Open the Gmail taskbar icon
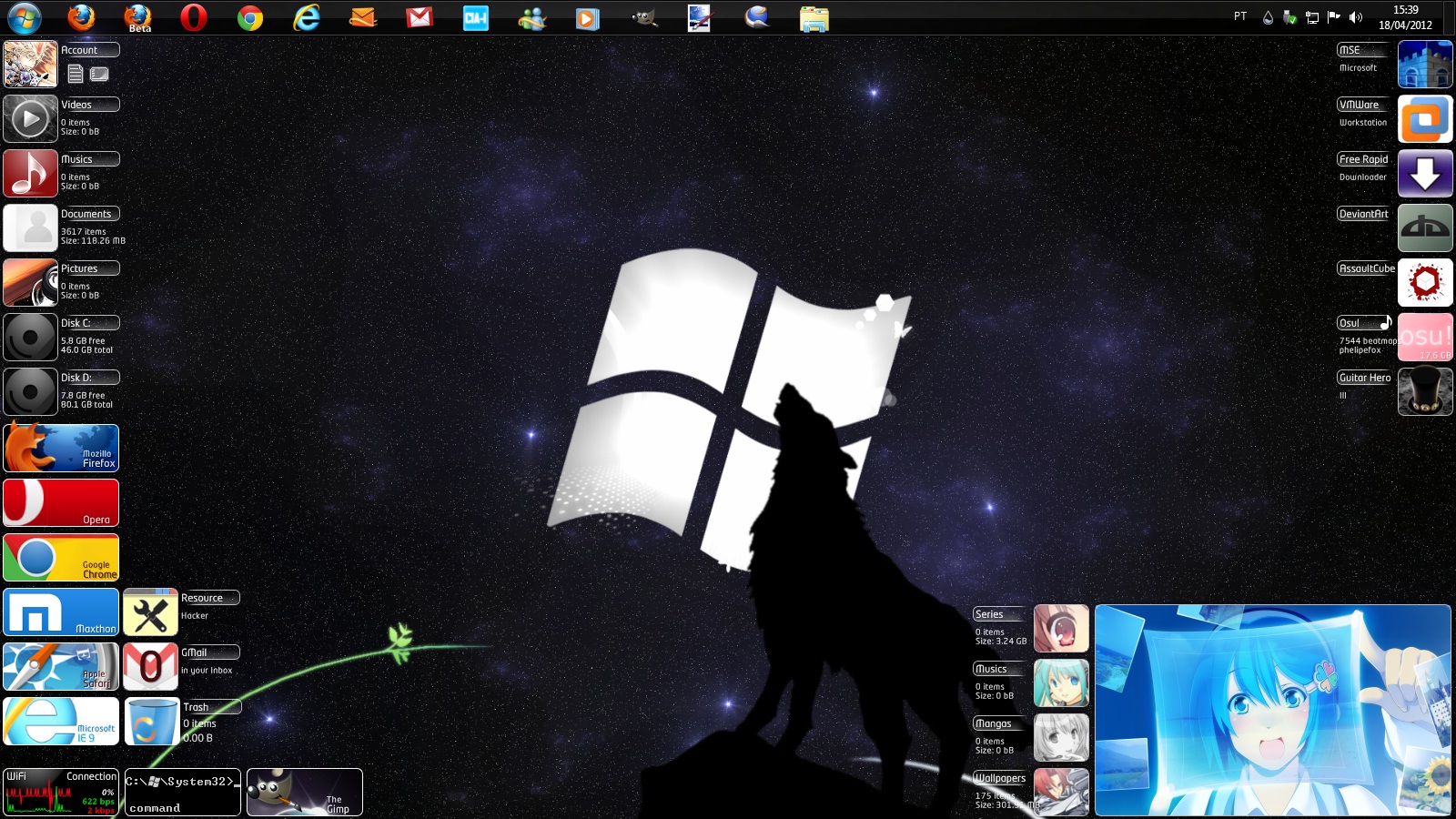Viewport: 1456px width, 819px height. (x=420, y=17)
